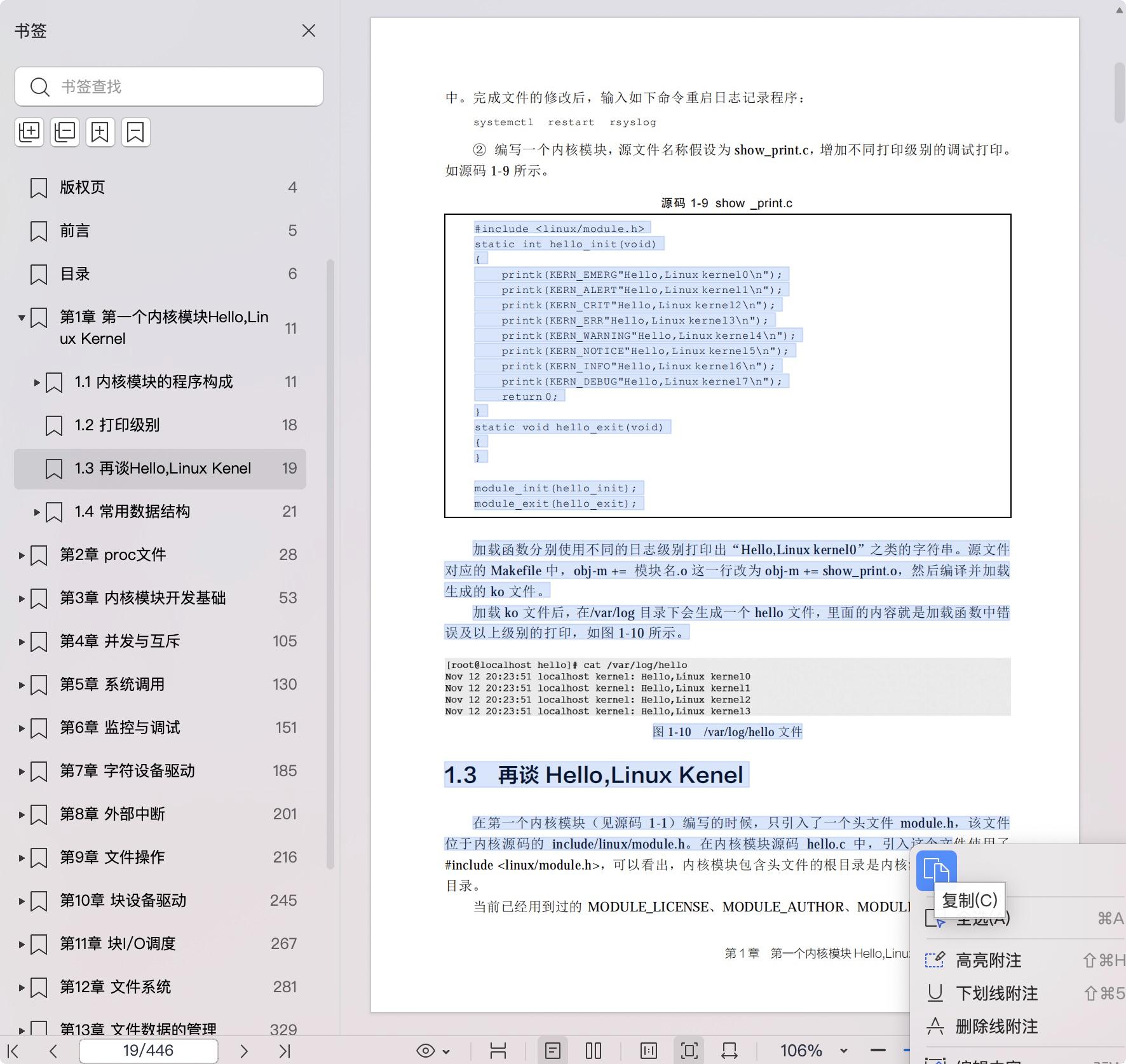1126x1064 pixels.
Task: Remove the selected bookmark
Action: (135, 132)
